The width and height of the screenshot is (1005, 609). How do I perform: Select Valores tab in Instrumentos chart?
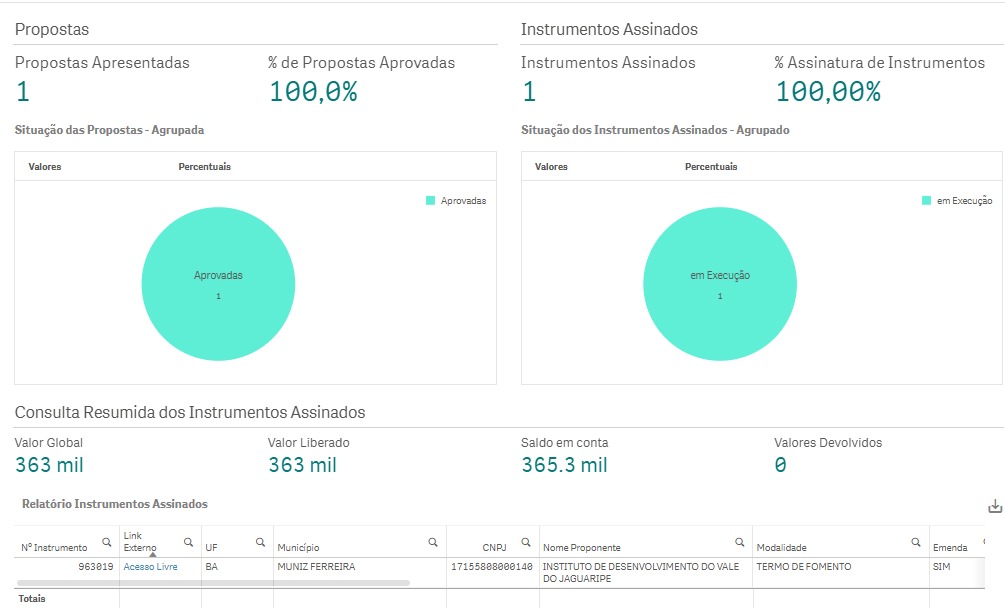click(552, 167)
